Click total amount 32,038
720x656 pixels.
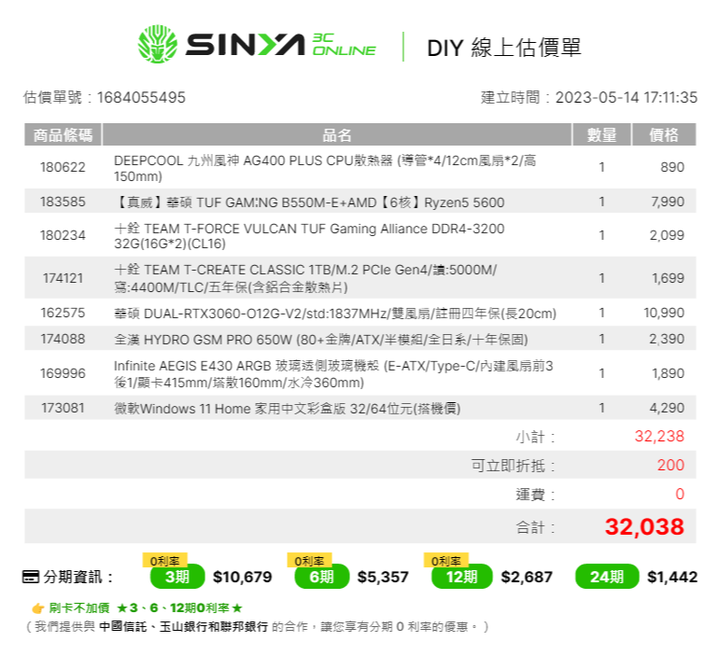645,527
